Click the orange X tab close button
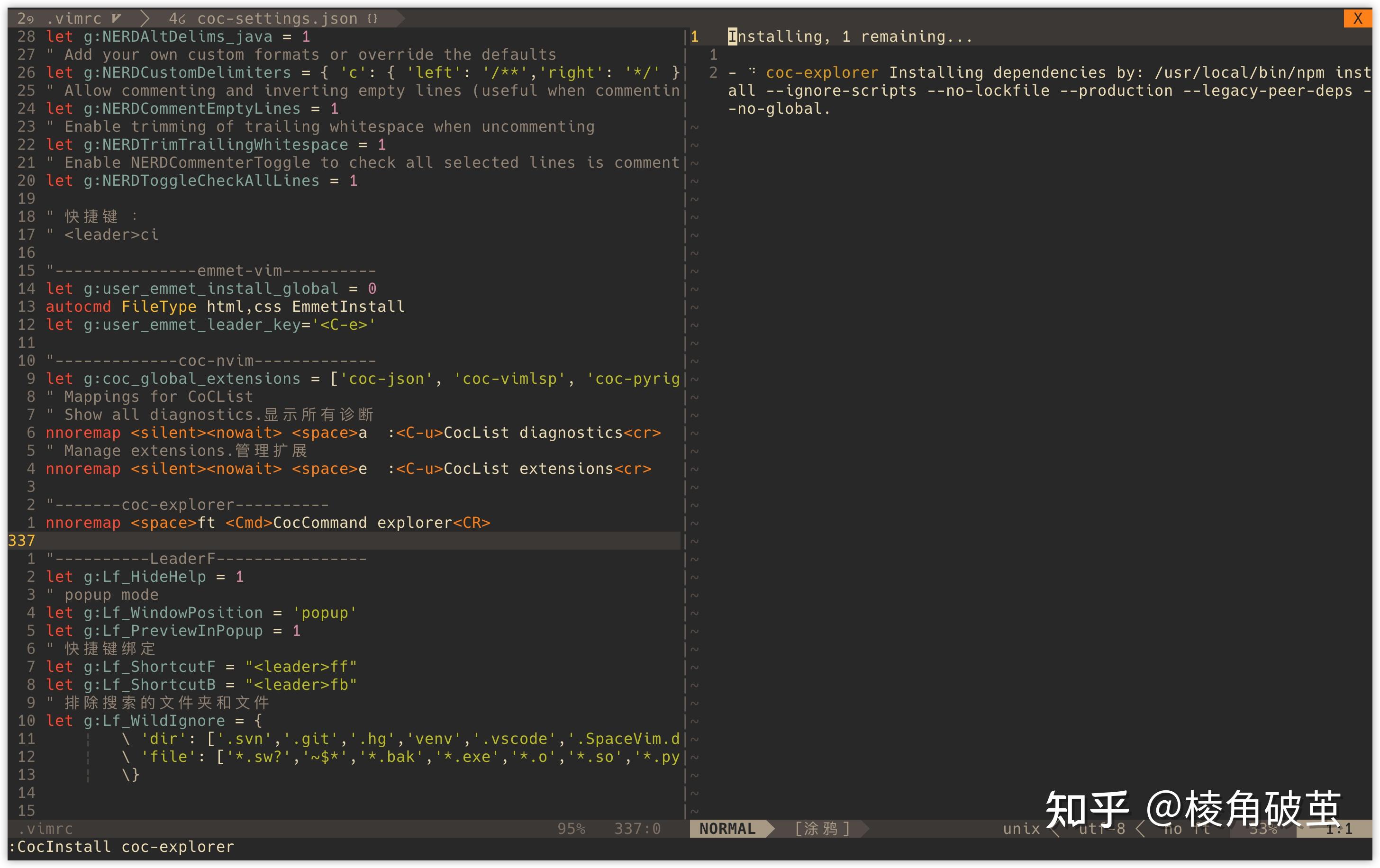This screenshot has width=1380, height=868. (x=1358, y=18)
